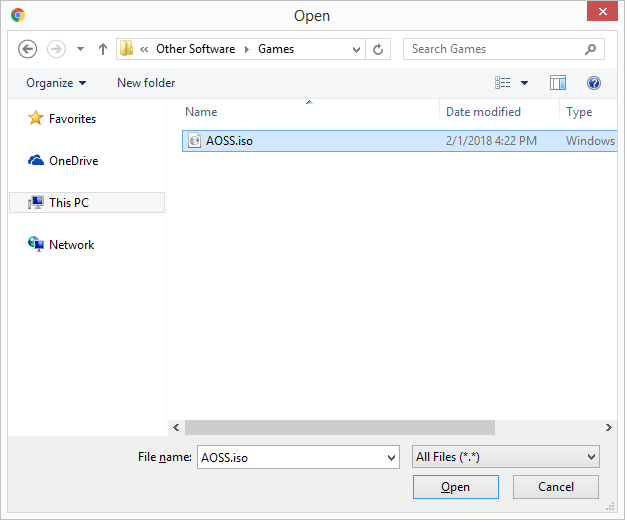The image size is (625, 520).
Task: Select OneDrive in the navigation pane
Action: pyautogui.click(x=73, y=161)
